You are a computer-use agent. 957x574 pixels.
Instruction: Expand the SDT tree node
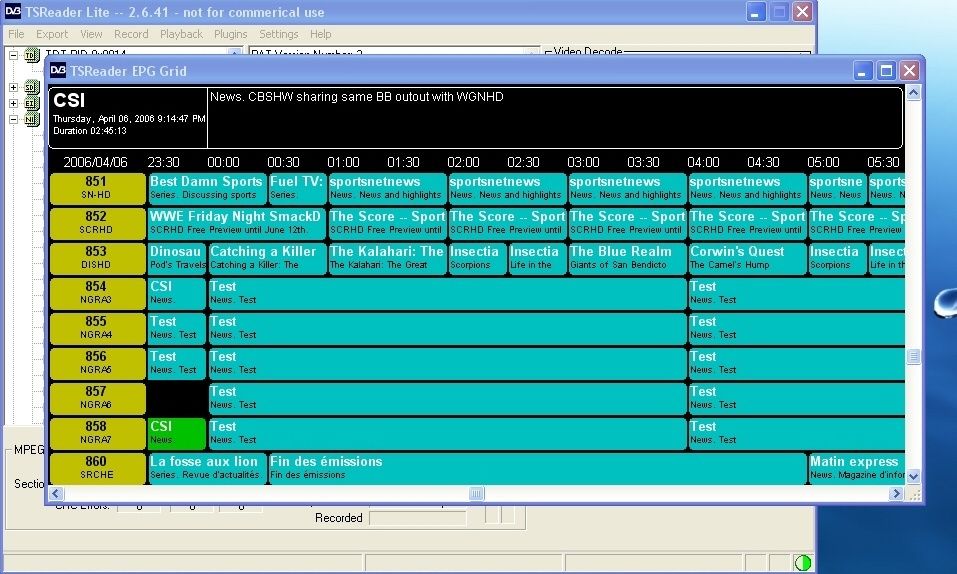pos(13,87)
